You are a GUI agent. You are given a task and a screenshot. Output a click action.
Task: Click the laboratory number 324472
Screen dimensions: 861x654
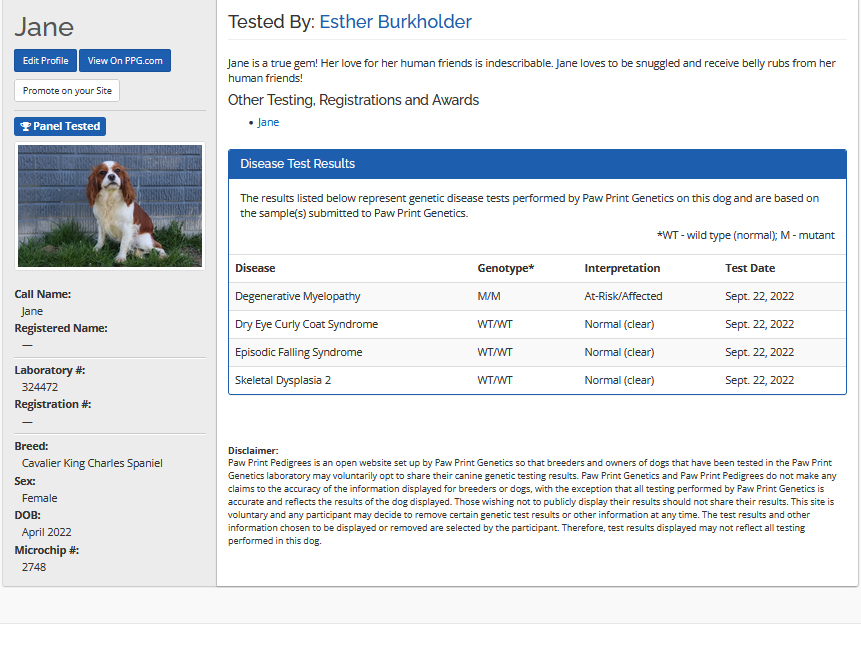coord(40,387)
